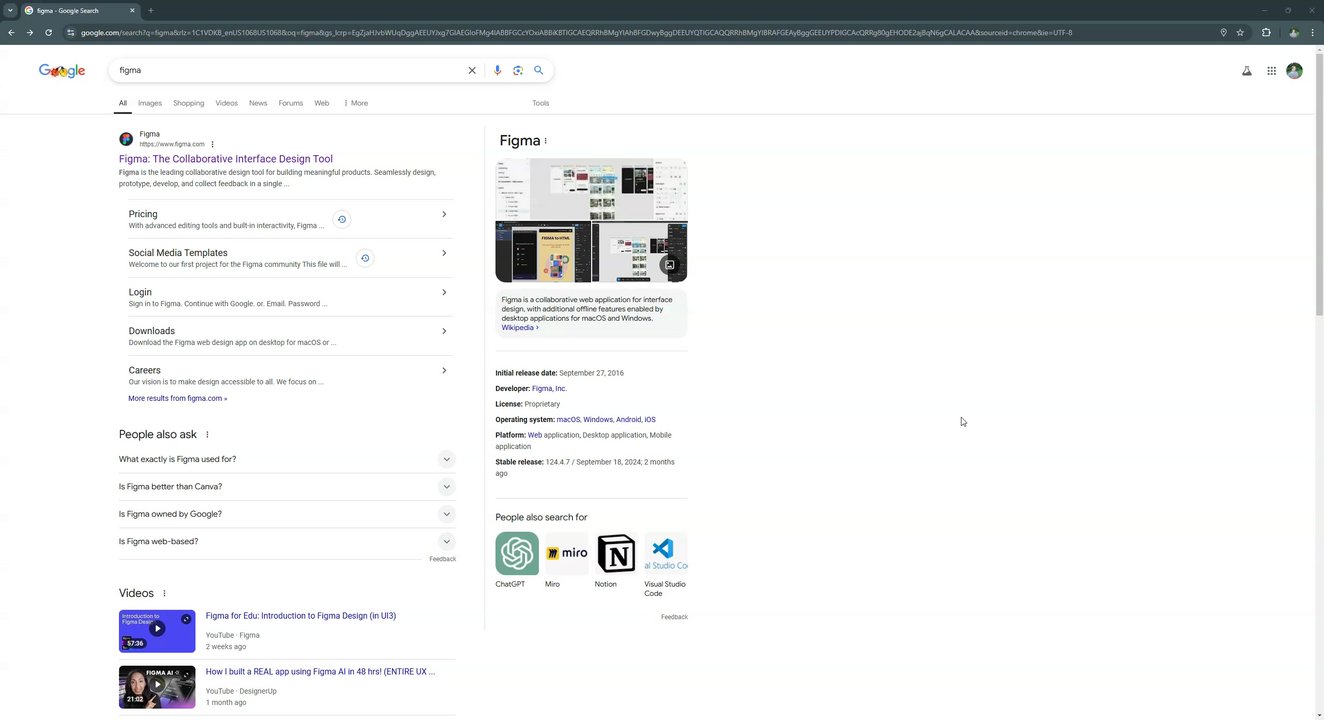Switch to the Shopping tab
The width and height of the screenshot is (1324, 720).
tap(188, 103)
